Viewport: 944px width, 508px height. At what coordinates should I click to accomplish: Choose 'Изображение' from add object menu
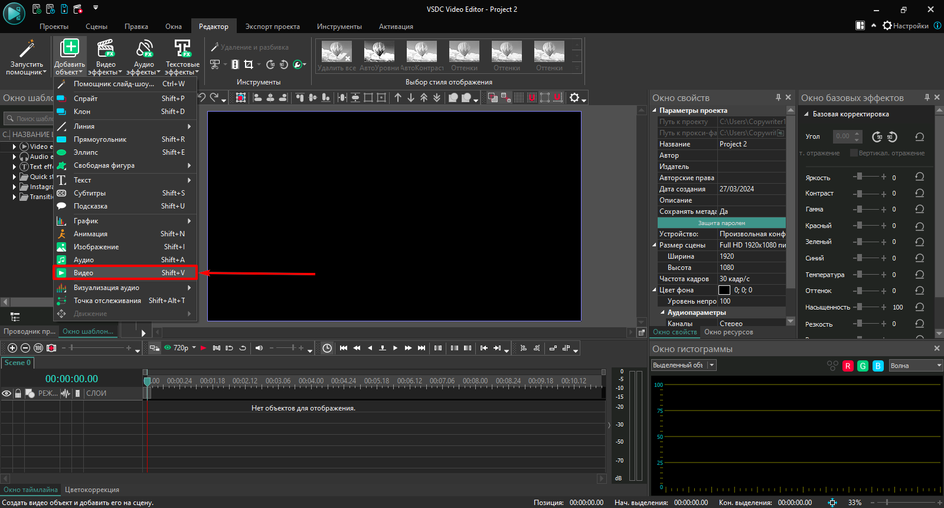coord(125,247)
